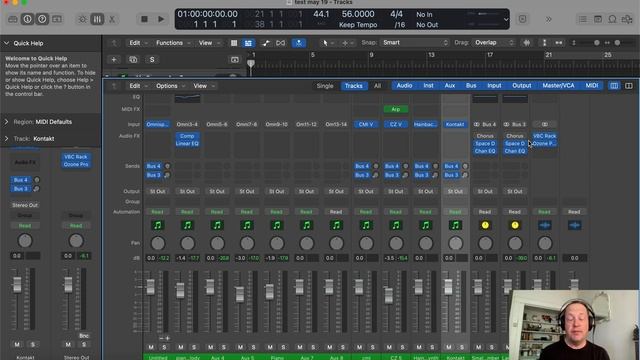Select instrument icon on Untitled channel strip
The width and height of the screenshot is (640, 360).
click(x=158, y=225)
